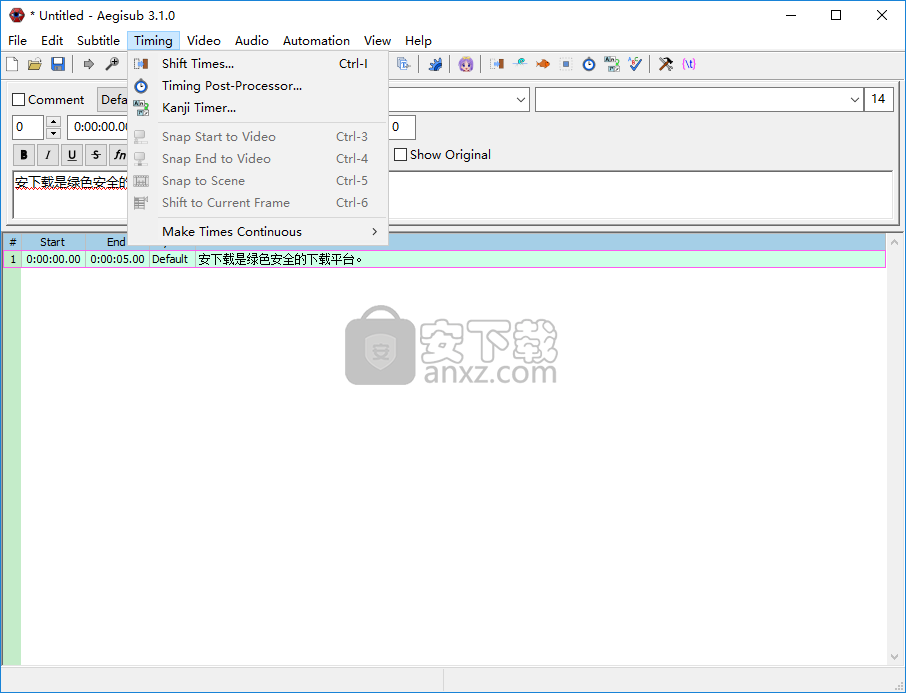The height and width of the screenshot is (693, 906).
Task: Click Snap End to Video entry
Action: pos(258,158)
